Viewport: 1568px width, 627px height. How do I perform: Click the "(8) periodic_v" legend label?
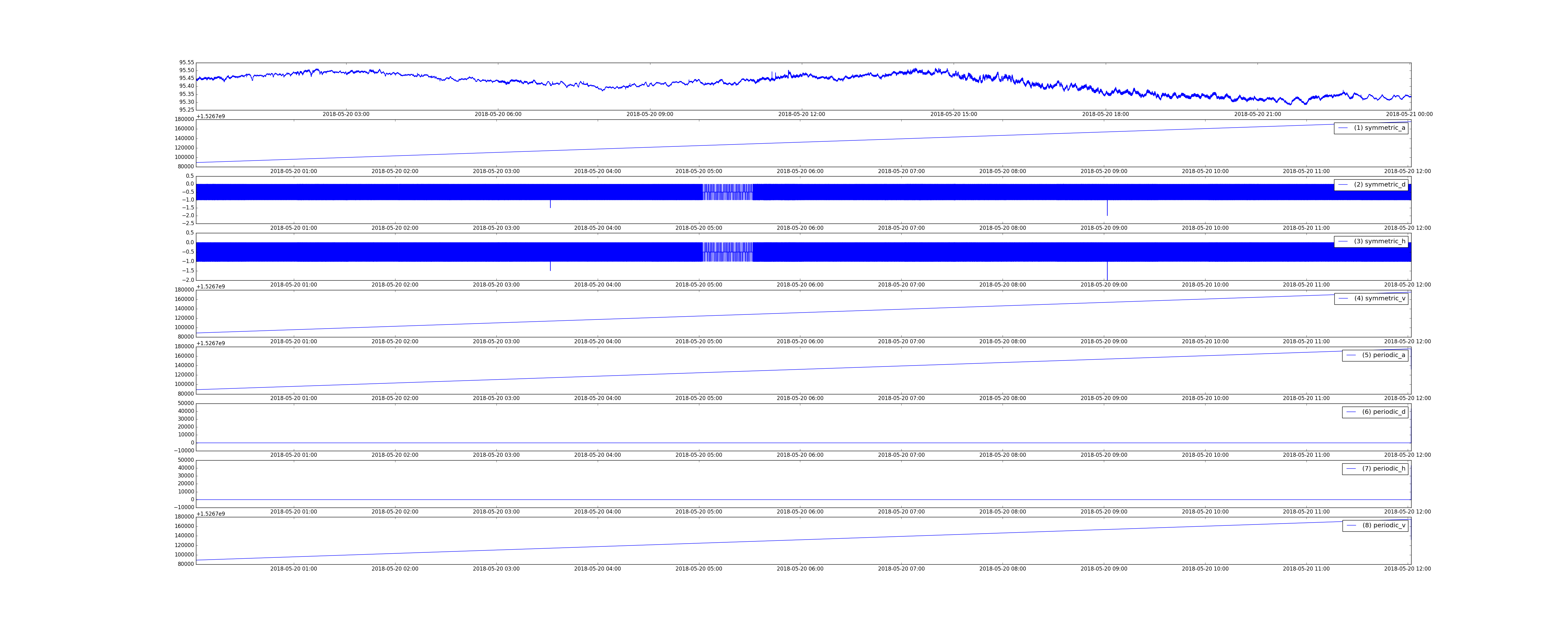point(1384,525)
